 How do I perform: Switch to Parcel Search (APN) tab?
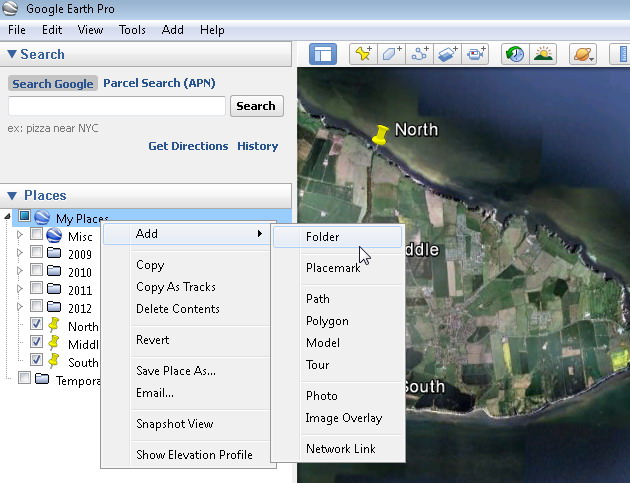coord(159,83)
